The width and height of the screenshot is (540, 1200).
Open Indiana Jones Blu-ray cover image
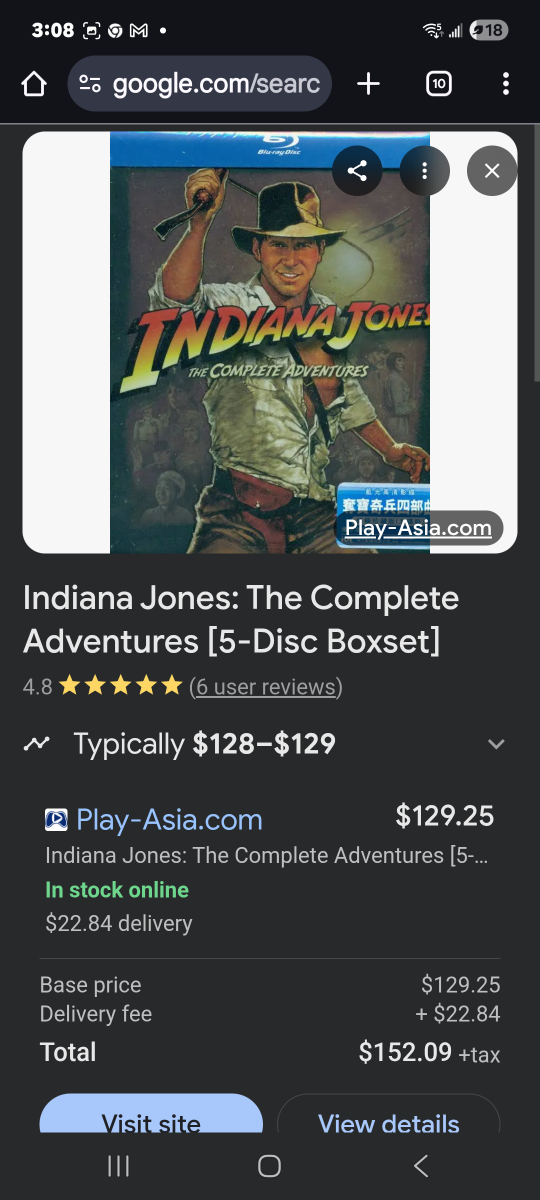coord(270,343)
